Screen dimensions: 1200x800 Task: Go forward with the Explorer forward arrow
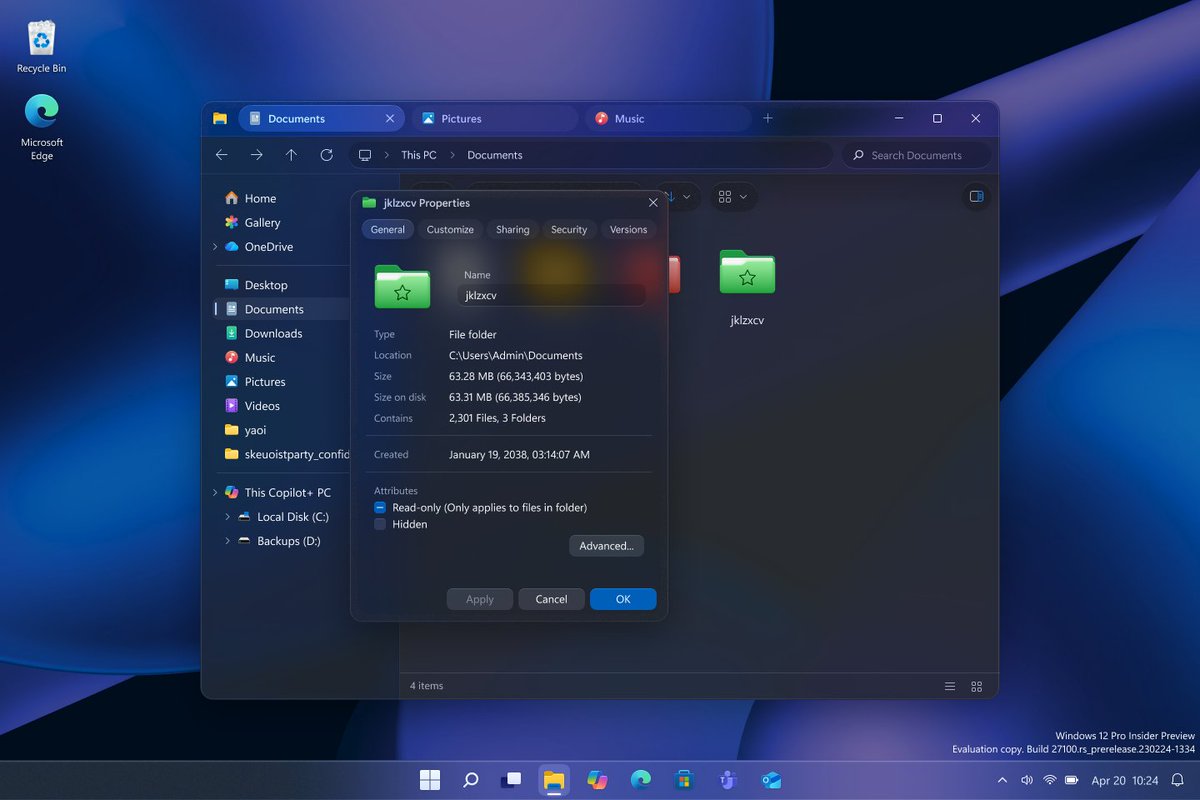(257, 155)
